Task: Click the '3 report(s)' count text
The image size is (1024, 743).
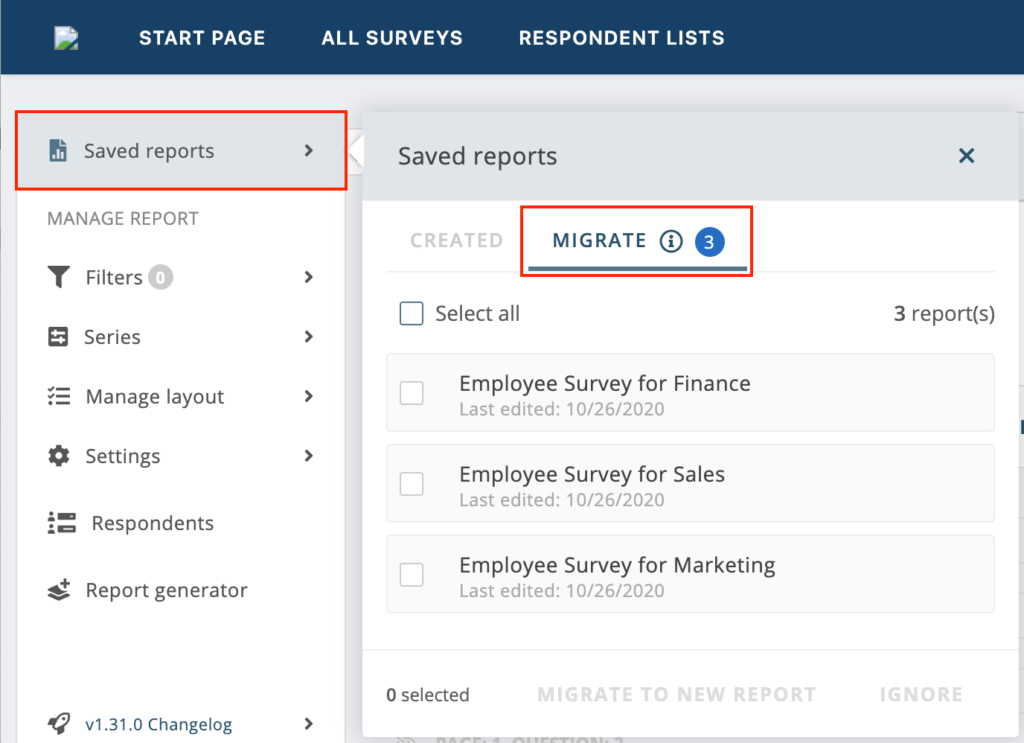Action: (944, 313)
